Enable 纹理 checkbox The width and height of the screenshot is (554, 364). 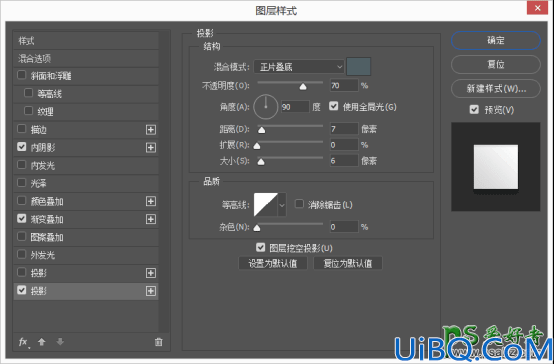pos(29,111)
